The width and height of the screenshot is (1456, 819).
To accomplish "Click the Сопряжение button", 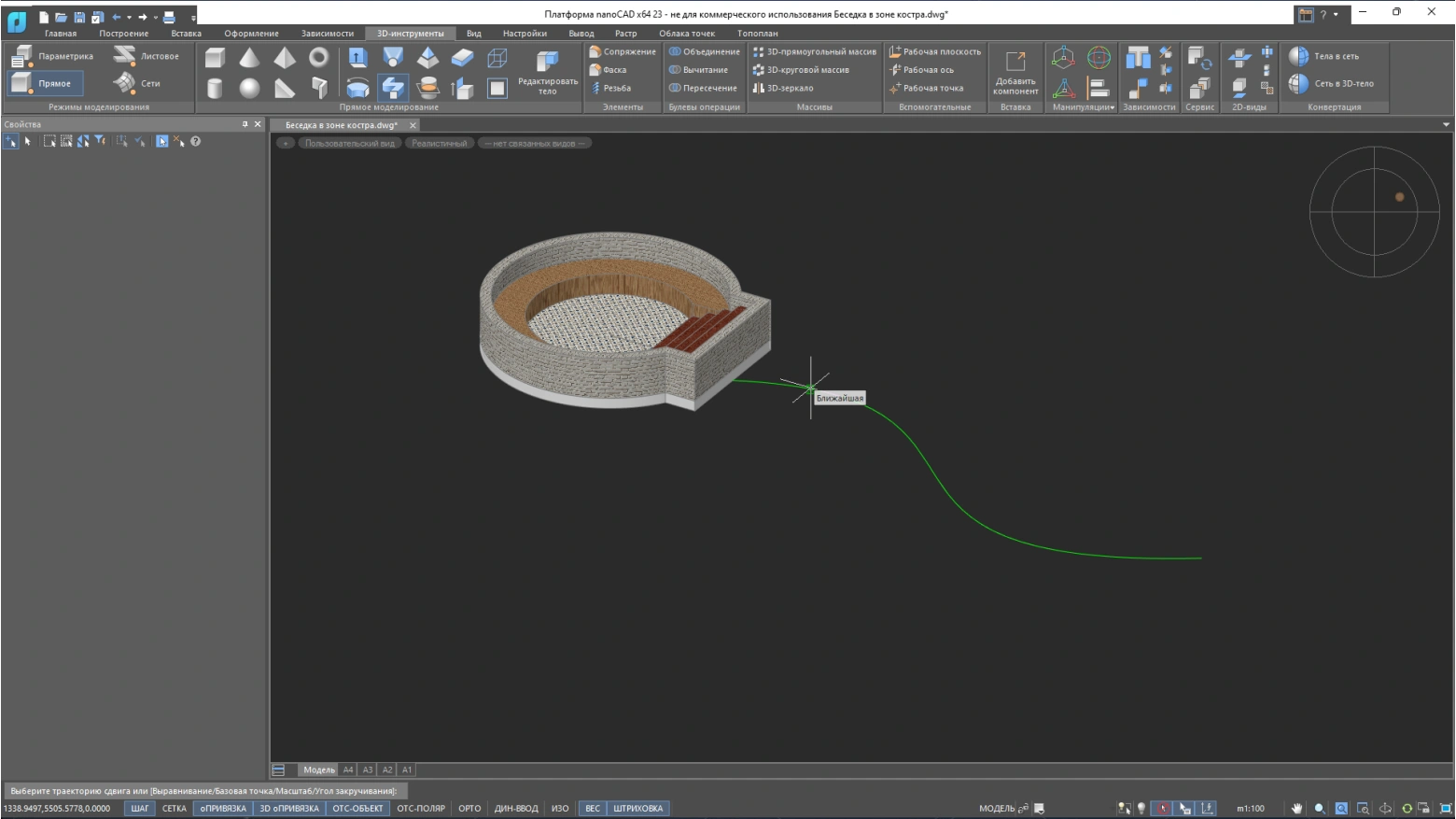I will pyautogui.click(x=623, y=51).
